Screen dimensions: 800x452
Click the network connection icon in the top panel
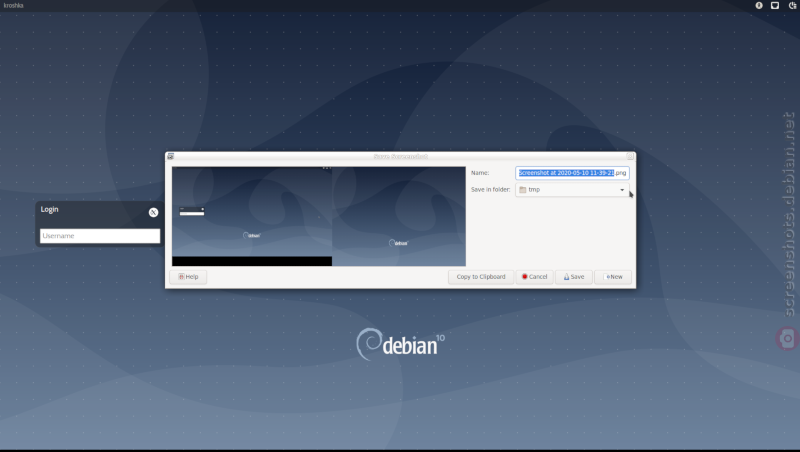pos(774,6)
